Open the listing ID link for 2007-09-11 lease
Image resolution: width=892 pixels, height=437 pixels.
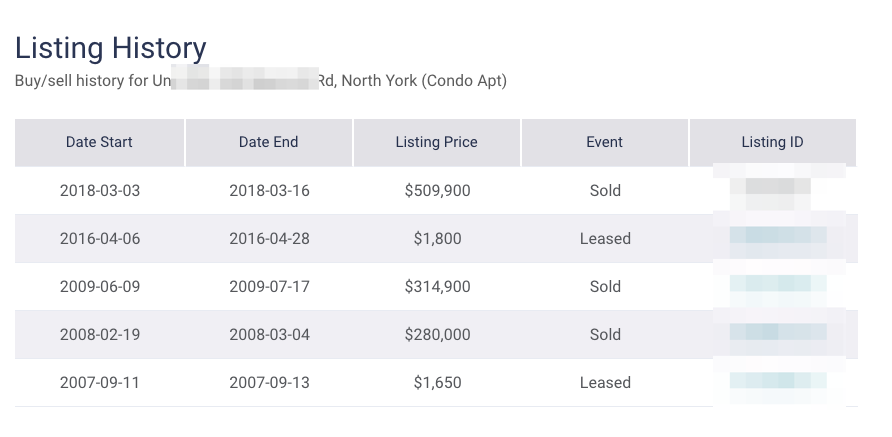click(x=778, y=380)
